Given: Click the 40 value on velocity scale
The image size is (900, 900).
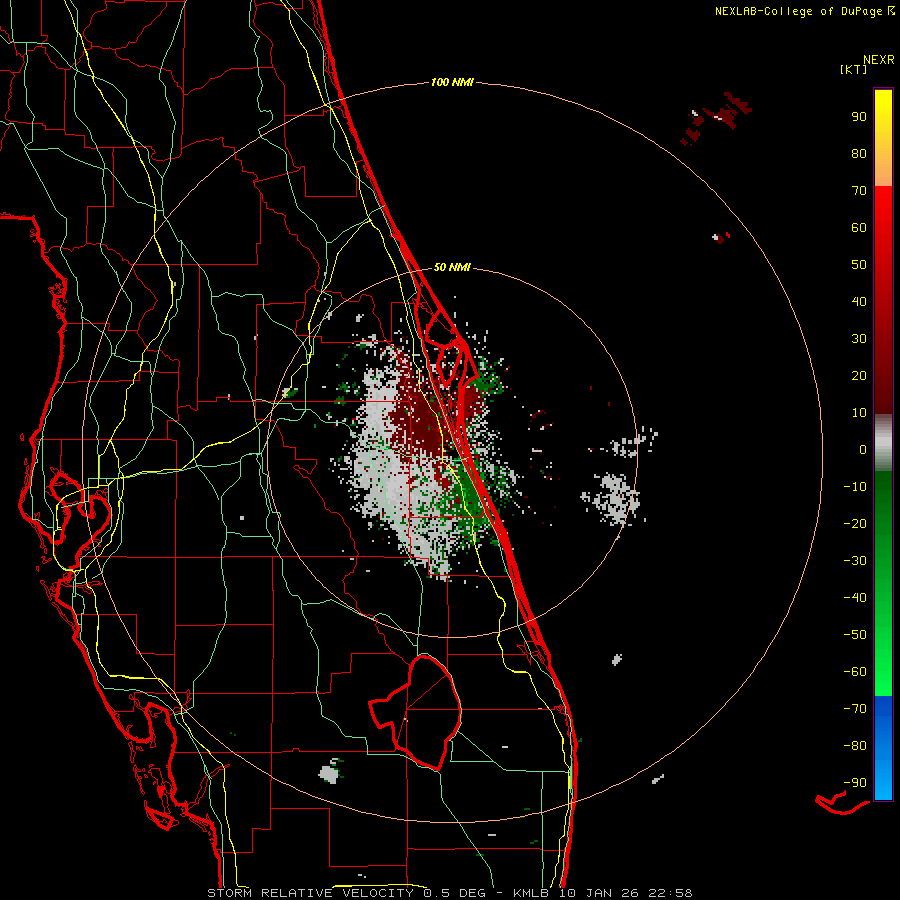Looking at the screenshot, I should [859, 301].
